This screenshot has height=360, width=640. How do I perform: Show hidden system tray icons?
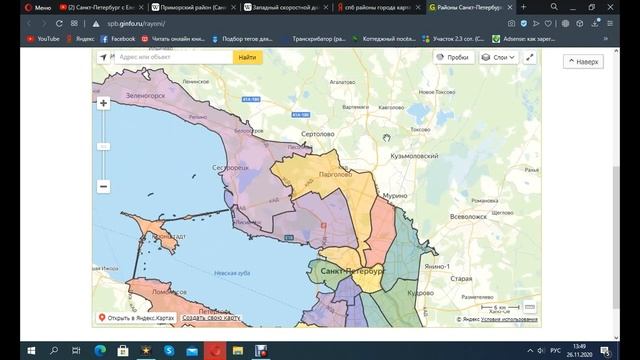(530, 351)
